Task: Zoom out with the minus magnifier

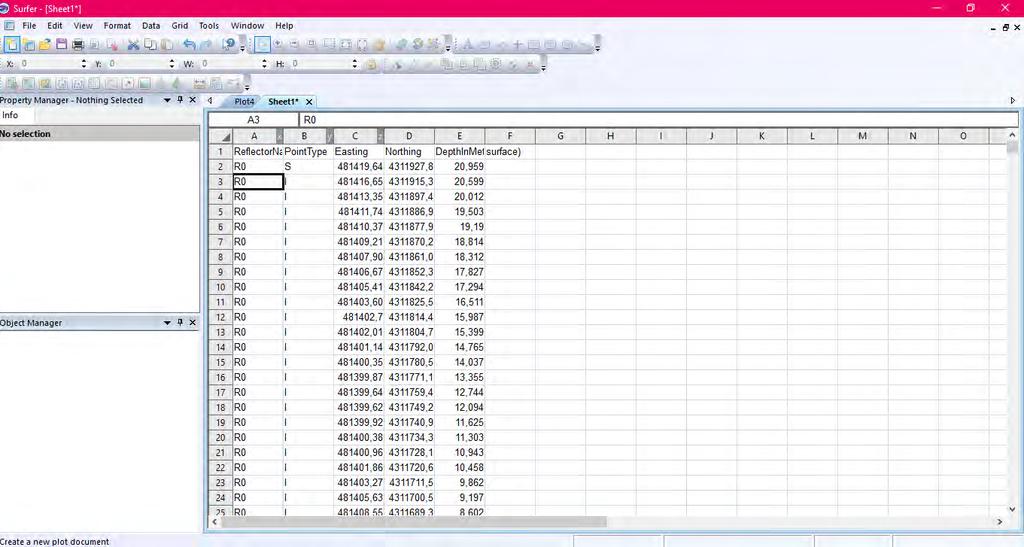Action: [x=295, y=44]
